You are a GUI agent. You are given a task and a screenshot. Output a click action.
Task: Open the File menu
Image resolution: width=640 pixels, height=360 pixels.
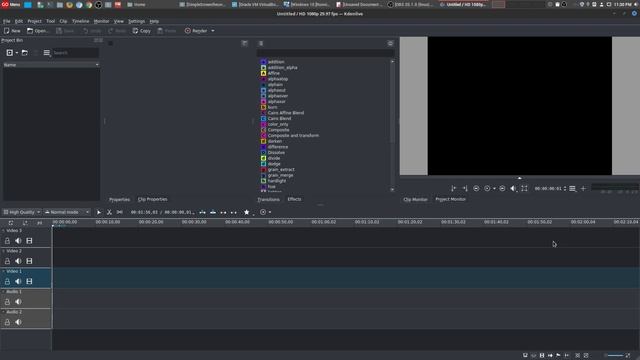(x=7, y=21)
